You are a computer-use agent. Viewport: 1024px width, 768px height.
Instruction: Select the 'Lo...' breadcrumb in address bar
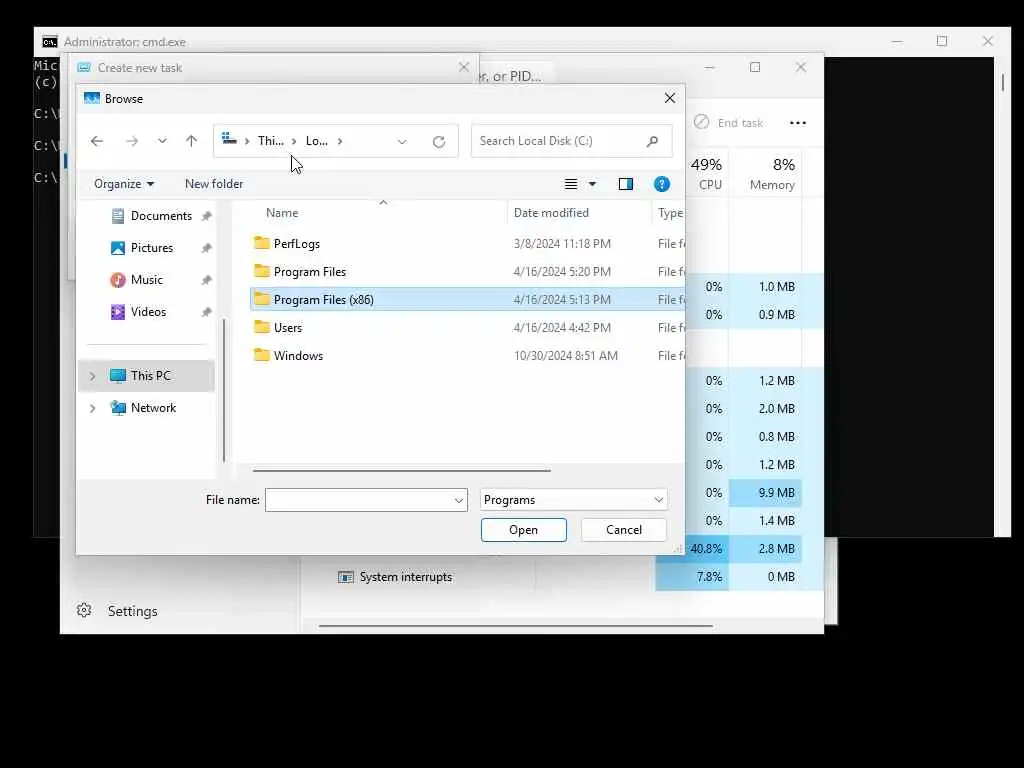[x=317, y=141]
